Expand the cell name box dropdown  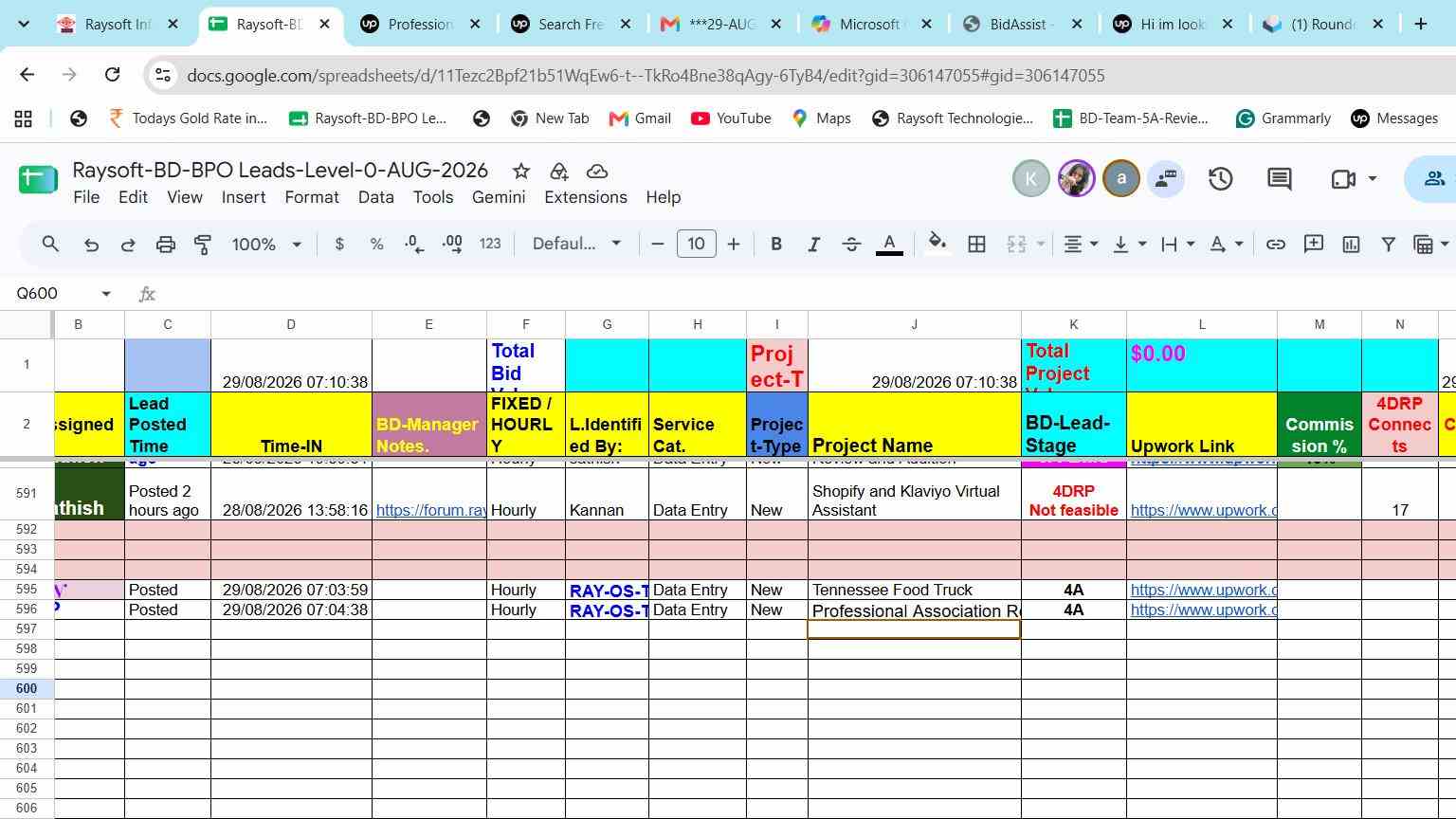tap(106, 294)
